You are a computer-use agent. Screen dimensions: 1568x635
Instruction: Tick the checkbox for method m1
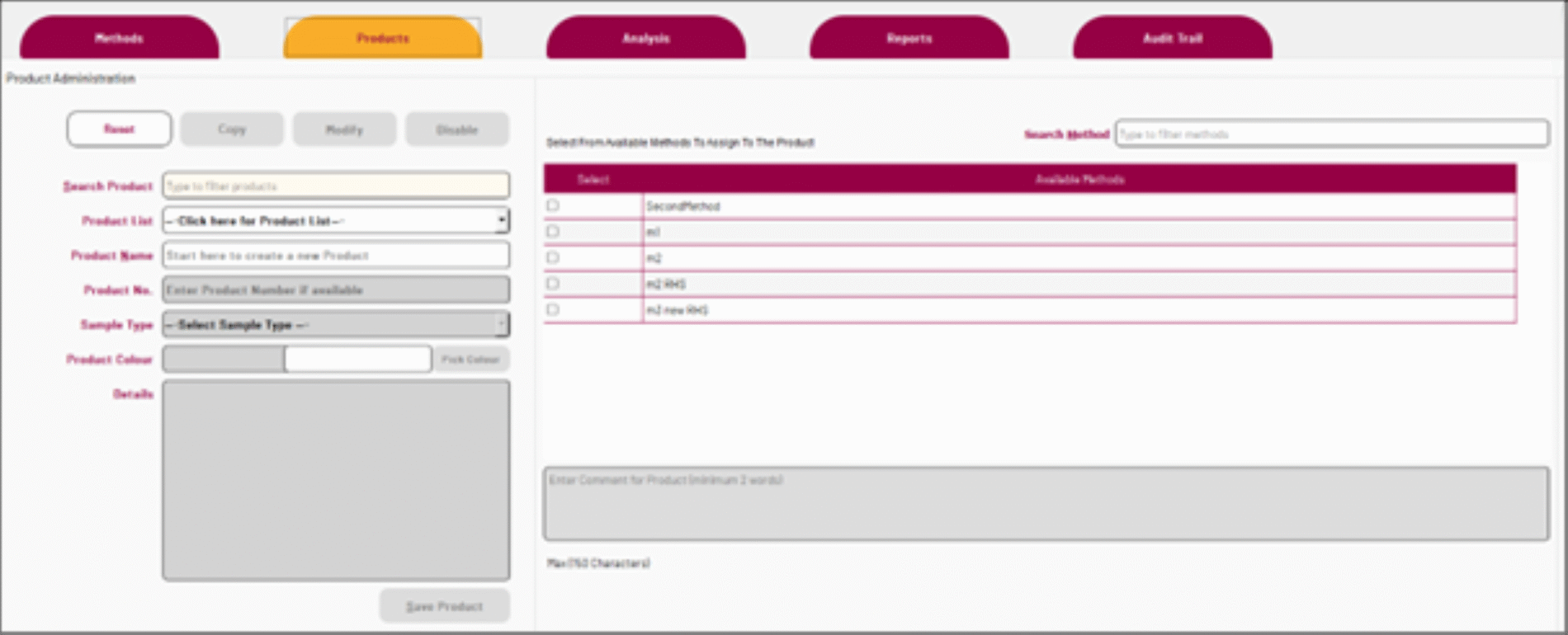pos(553,232)
